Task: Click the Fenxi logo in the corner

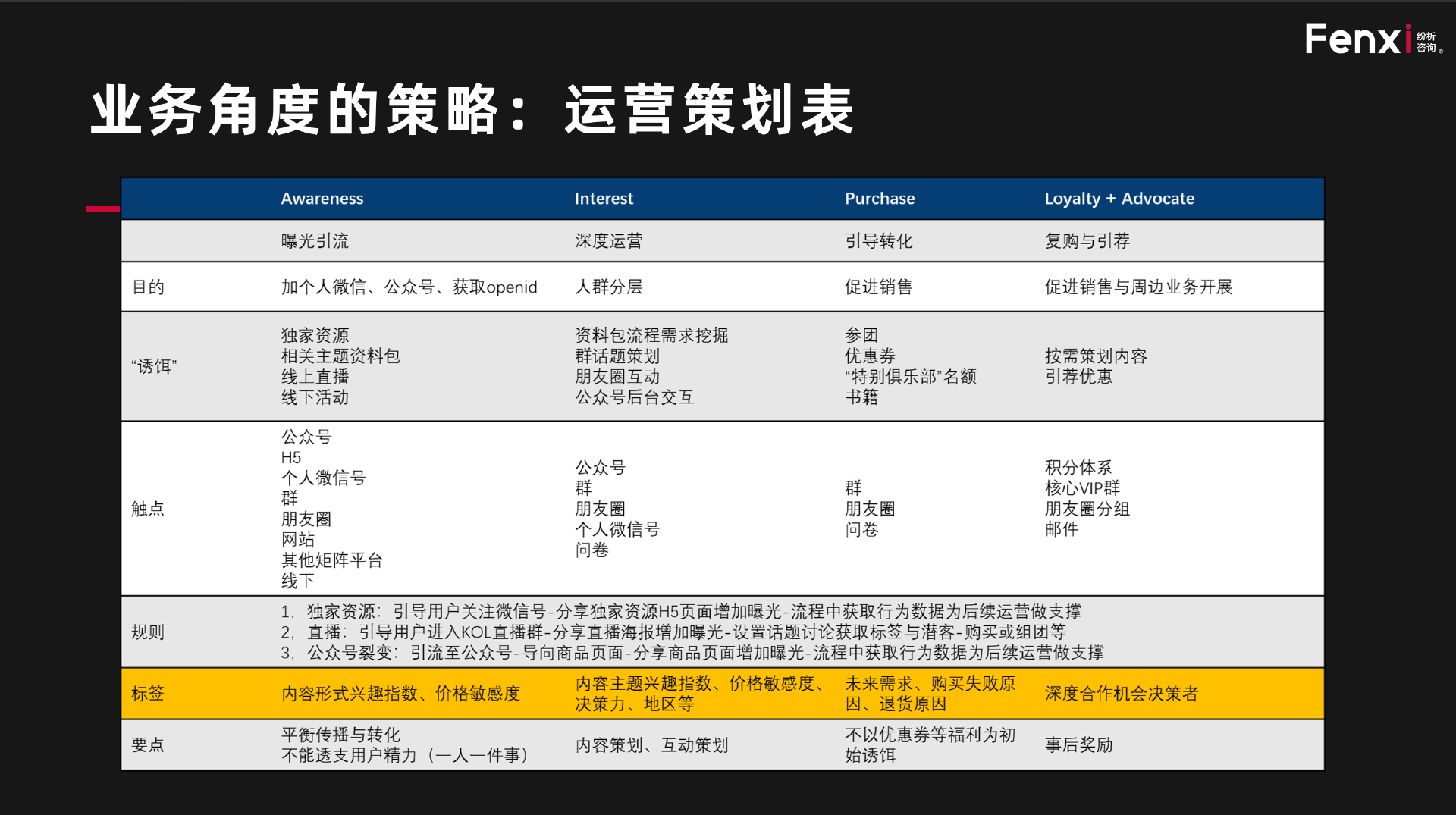Action: click(x=1371, y=39)
